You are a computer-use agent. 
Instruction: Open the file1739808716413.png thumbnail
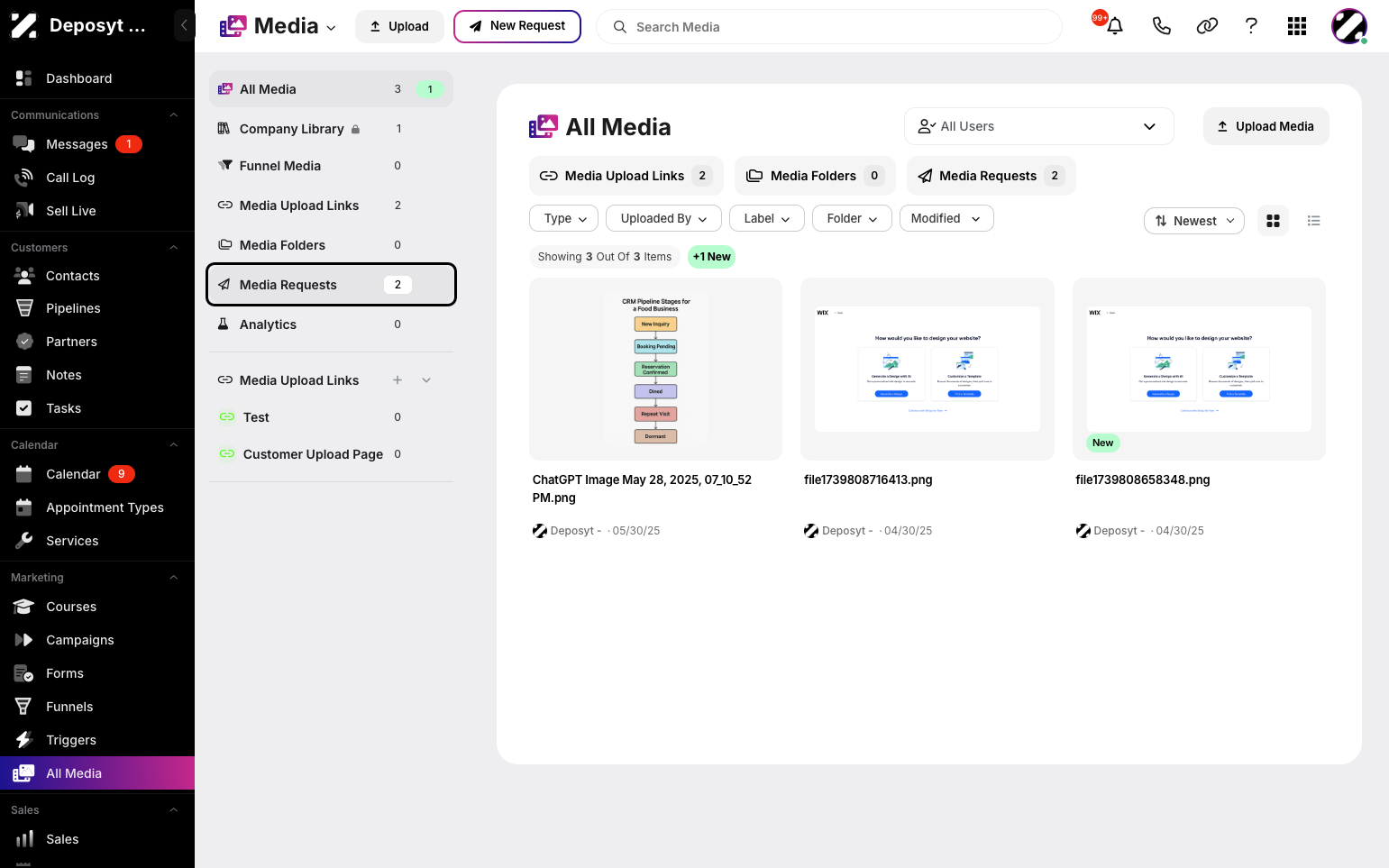(928, 370)
